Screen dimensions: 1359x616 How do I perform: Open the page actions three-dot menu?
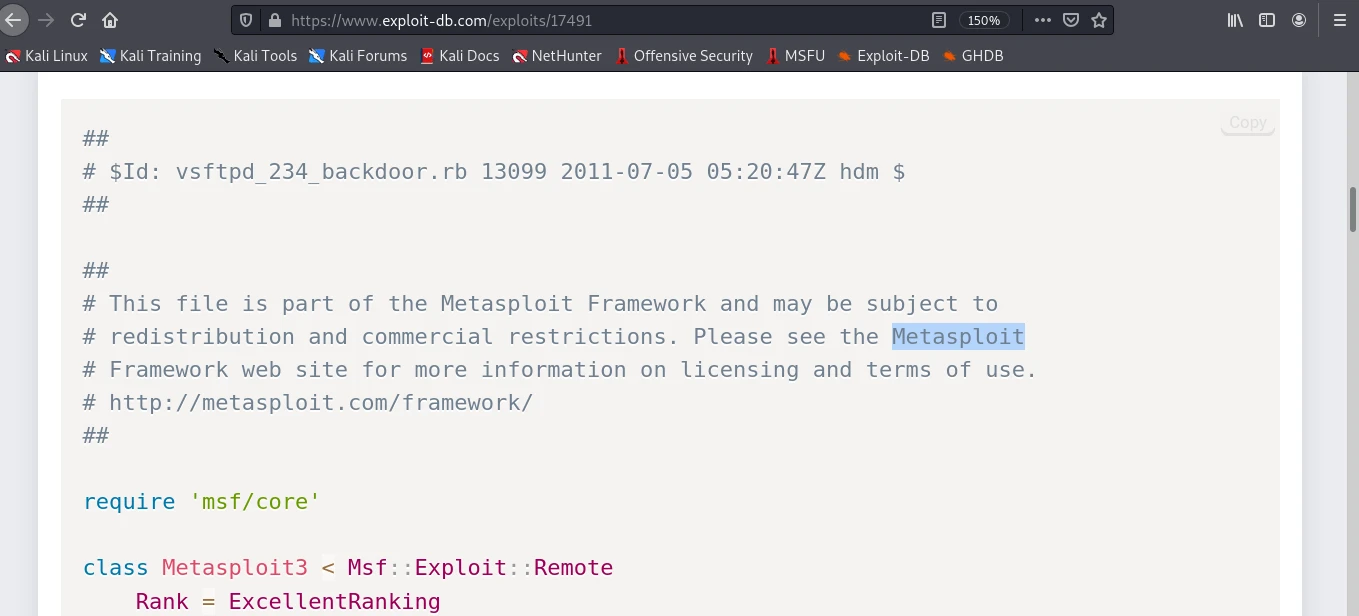click(x=1043, y=20)
